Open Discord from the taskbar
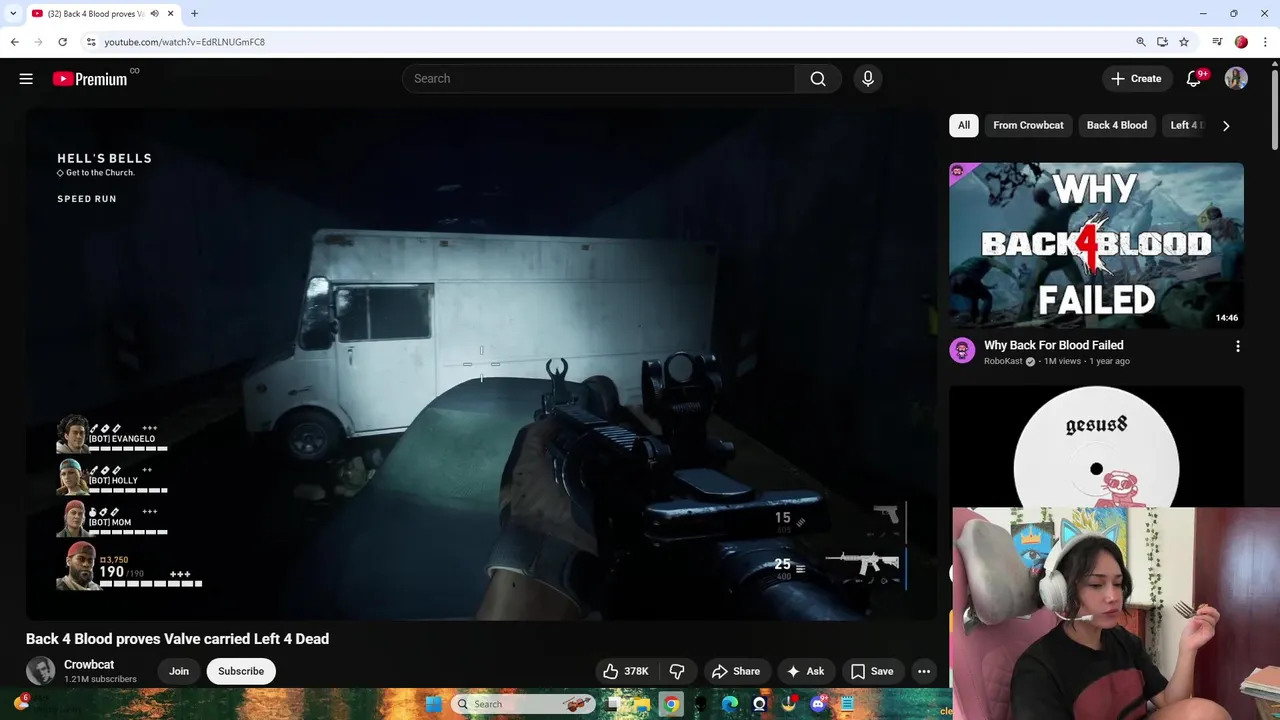The height and width of the screenshot is (720, 1280). pyautogui.click(x=818, y=704)
